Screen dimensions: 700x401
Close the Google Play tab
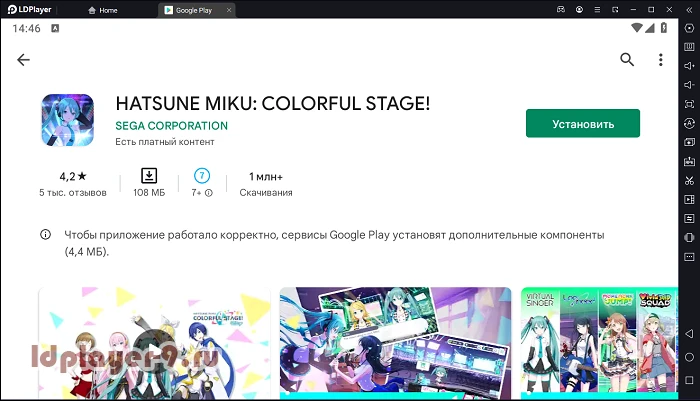[x=229, y=10]
